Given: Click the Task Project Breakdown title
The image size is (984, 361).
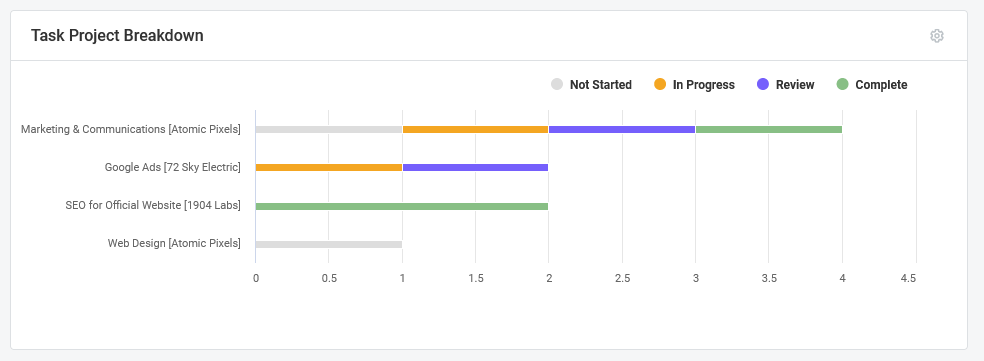Looking at the screenshot, I should (117, 36).
